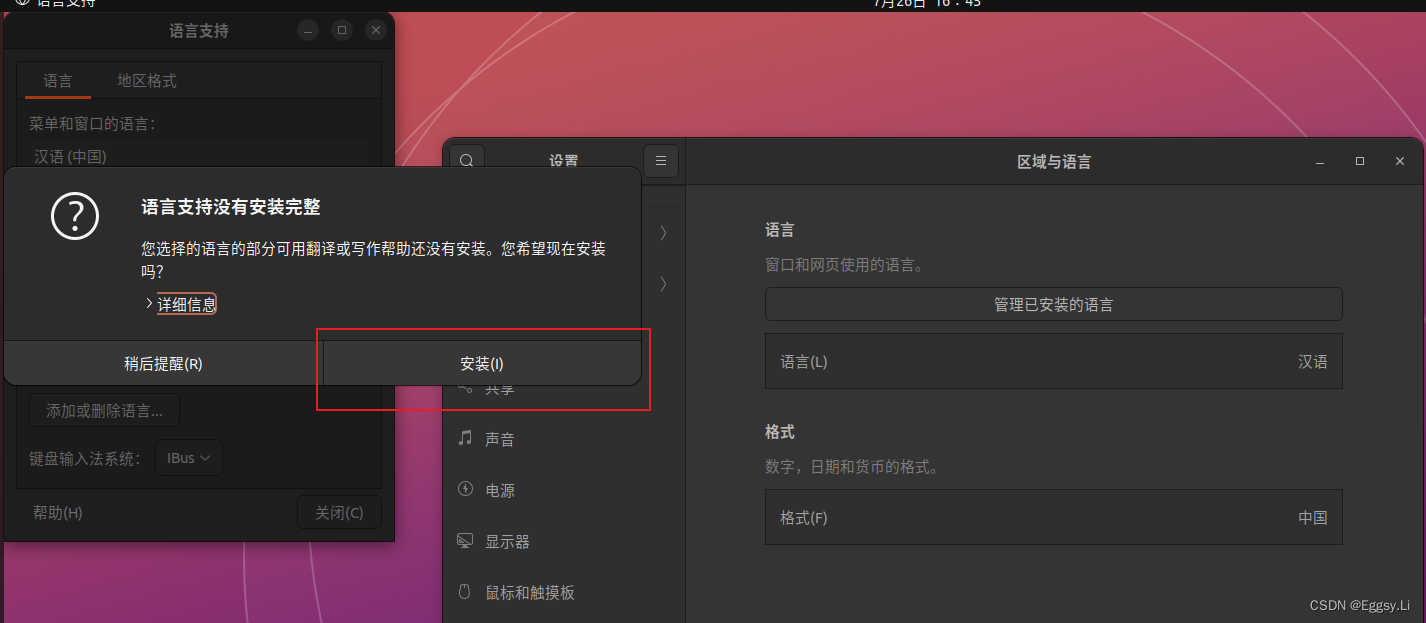Screen dimensions: 1426x623
Task: Minimize the Language Support window
Action: [308, 31]
